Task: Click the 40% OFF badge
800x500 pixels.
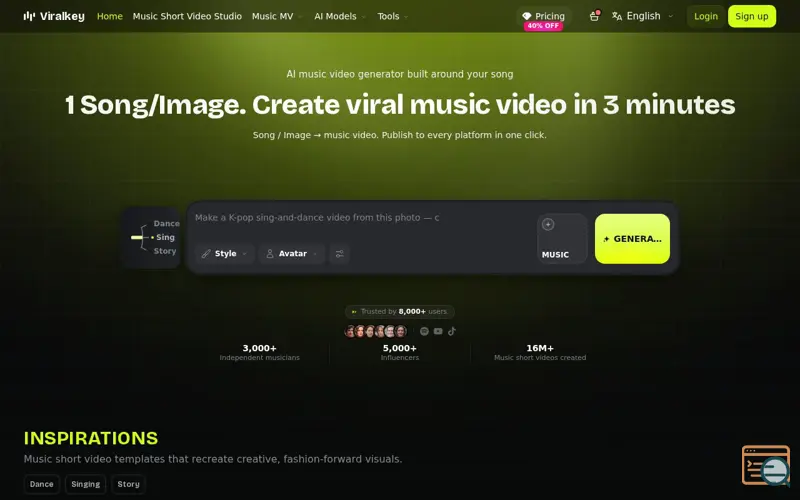Action: (543, 26)
